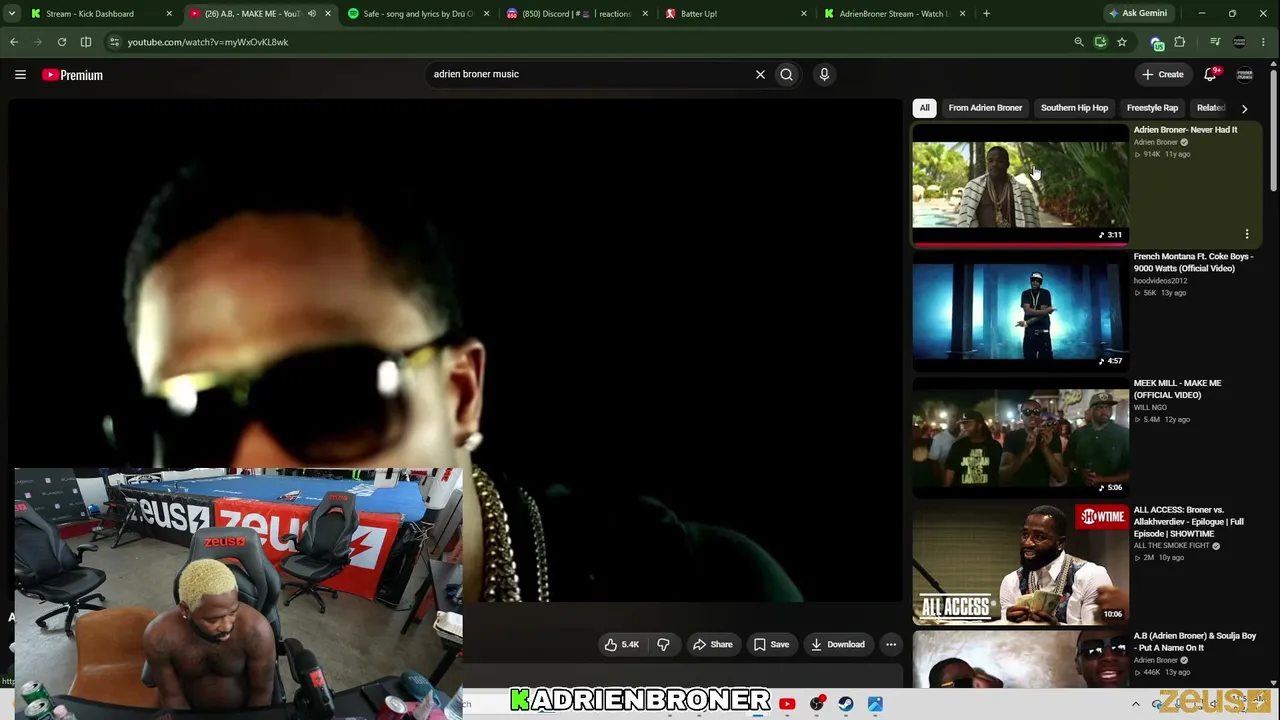
Task: Click the Soulja Boy Put A Name On It thumbnail
Action: [1020, 660]
